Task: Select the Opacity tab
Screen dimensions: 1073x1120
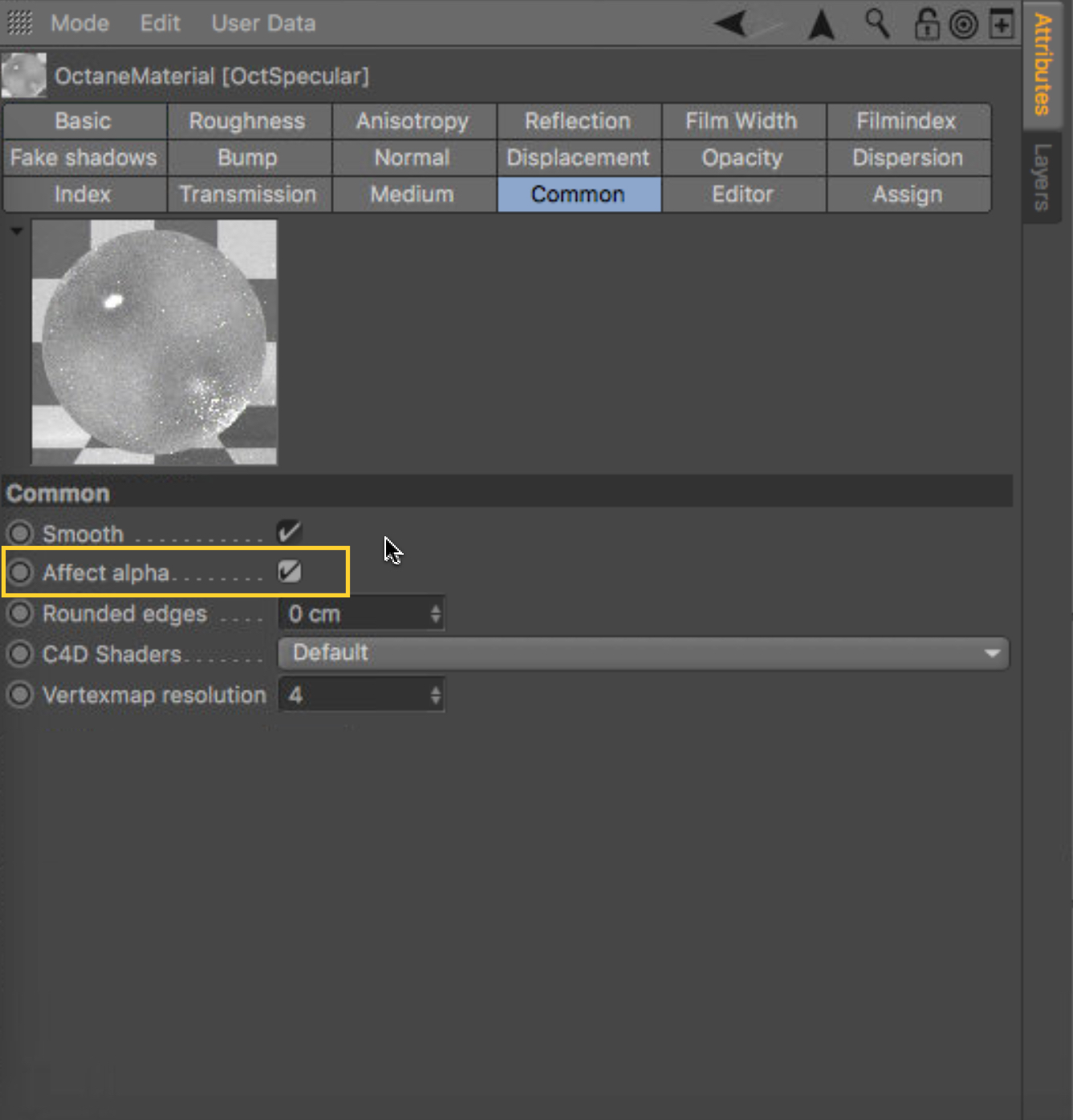Action: (x=742, y=157)
